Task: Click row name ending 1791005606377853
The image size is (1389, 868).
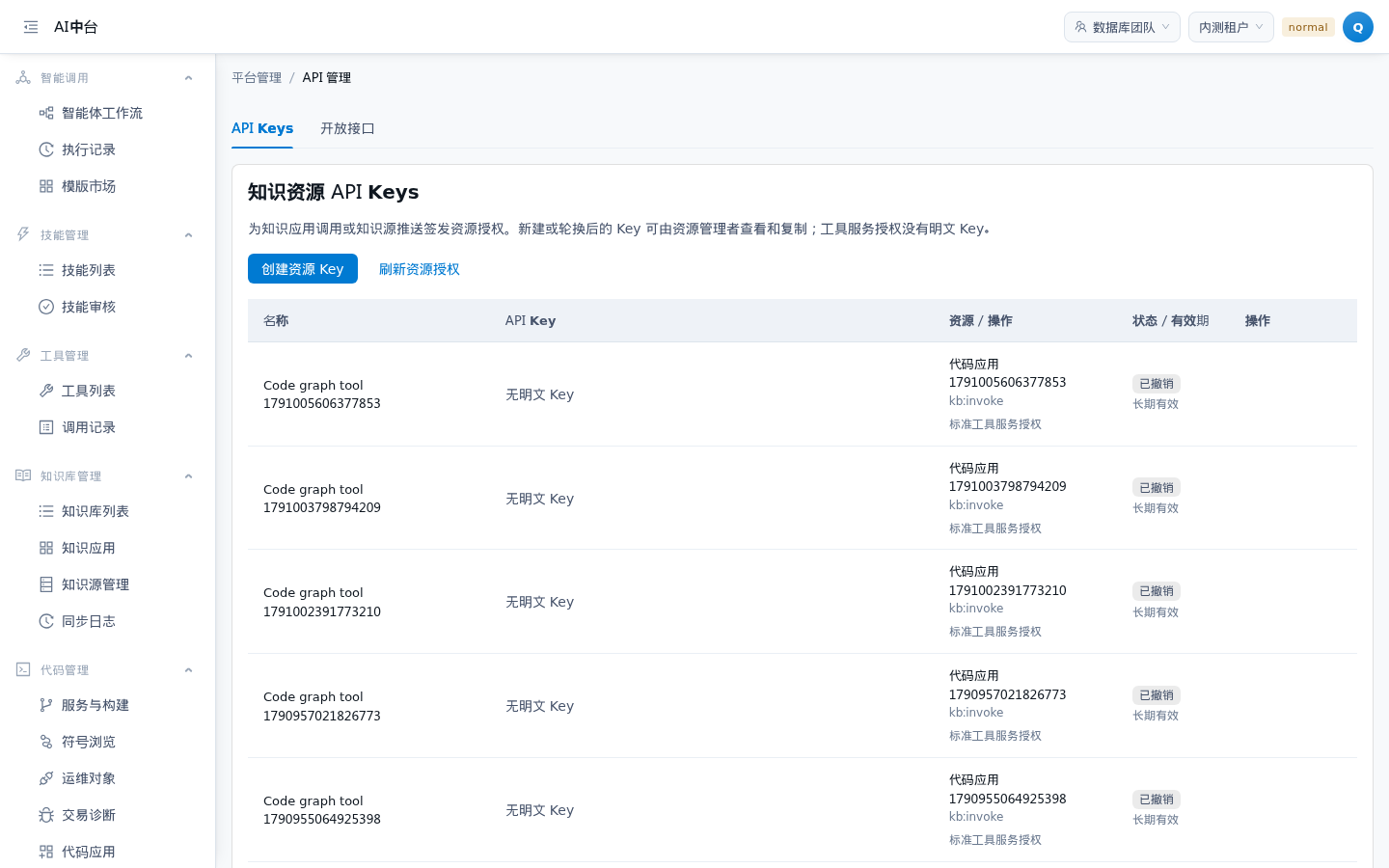Action: pos(322,394)
